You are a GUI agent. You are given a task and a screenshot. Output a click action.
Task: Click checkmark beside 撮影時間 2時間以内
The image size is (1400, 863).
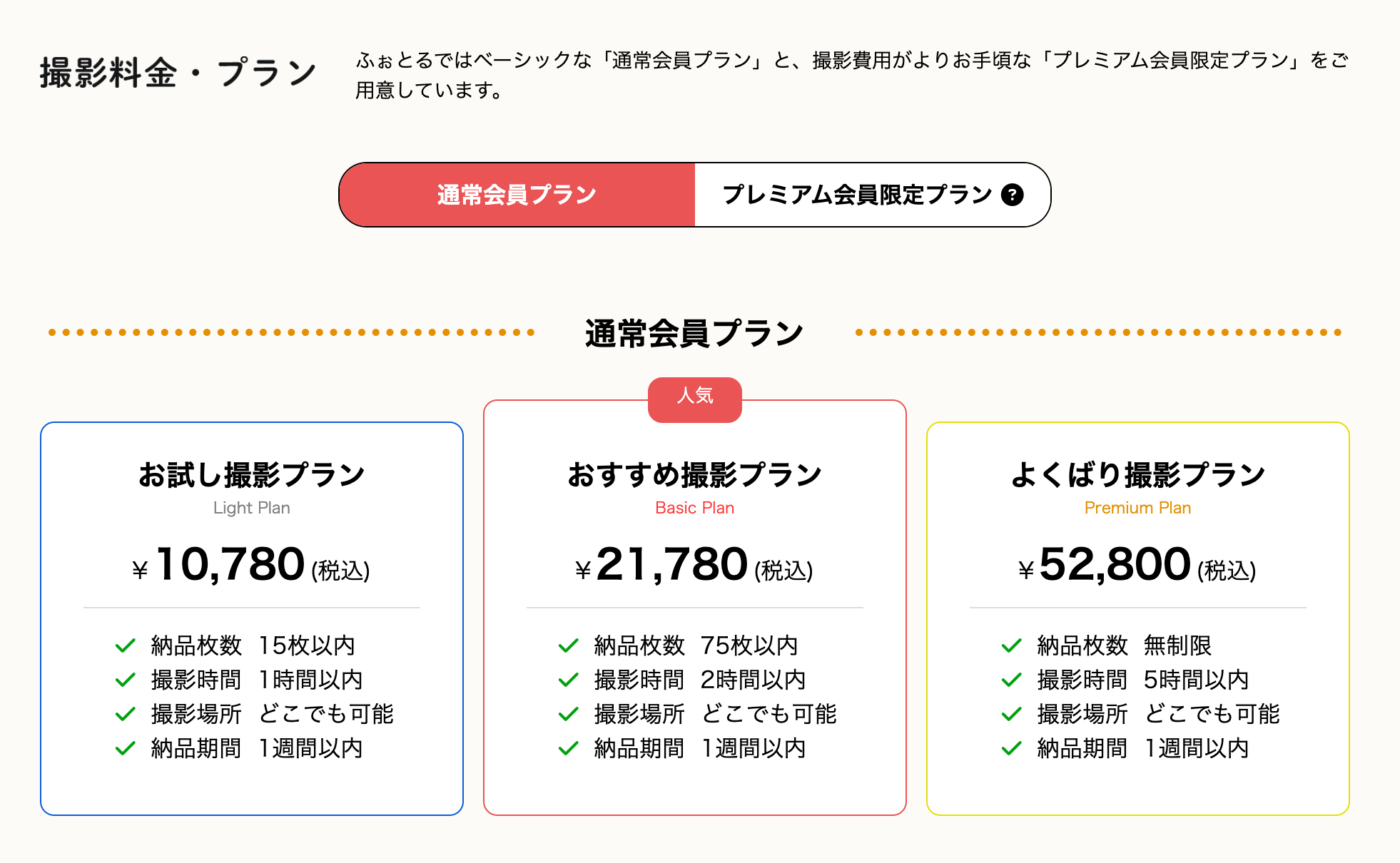(569, 680)
